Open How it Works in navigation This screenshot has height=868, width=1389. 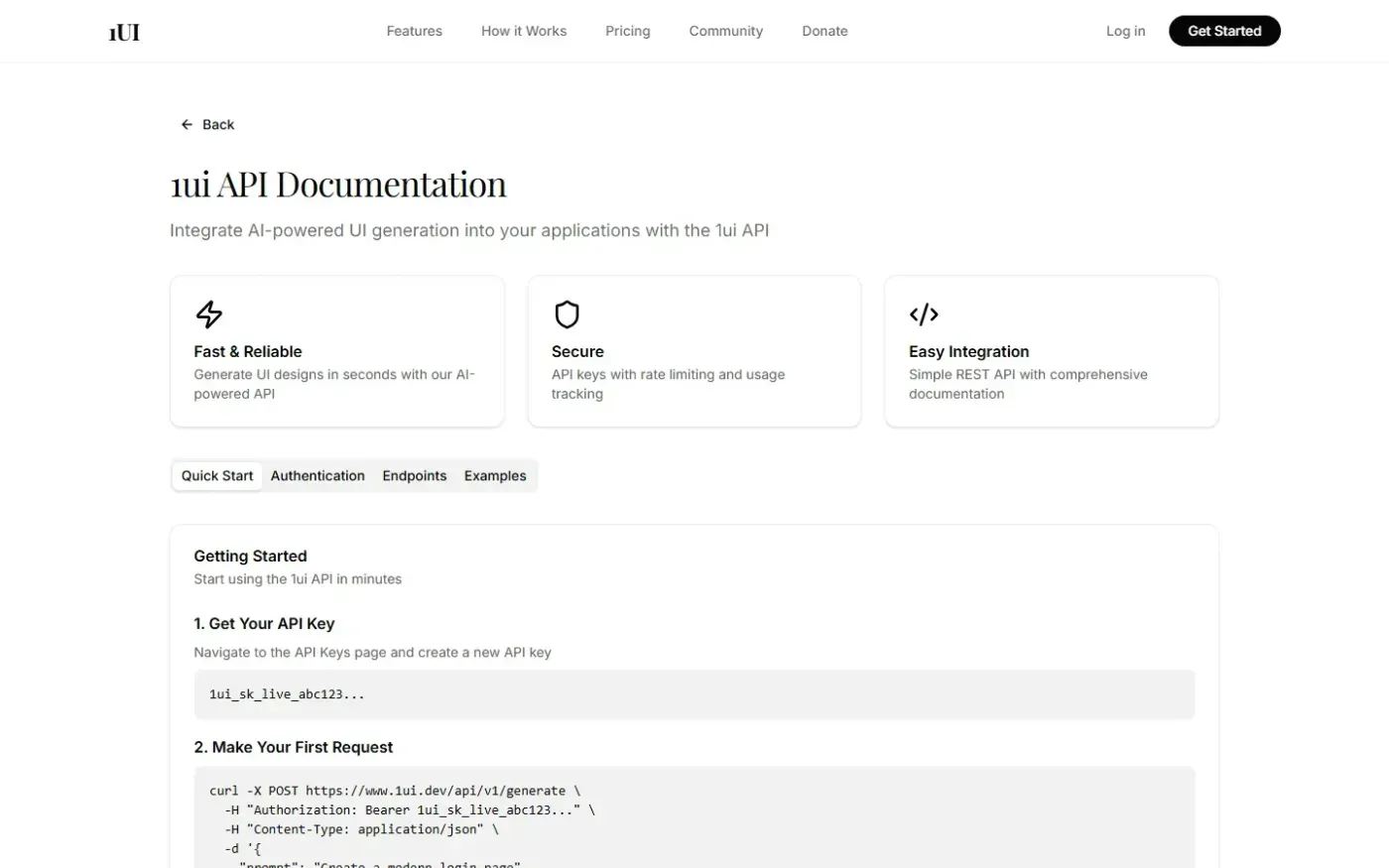(524, 31)
